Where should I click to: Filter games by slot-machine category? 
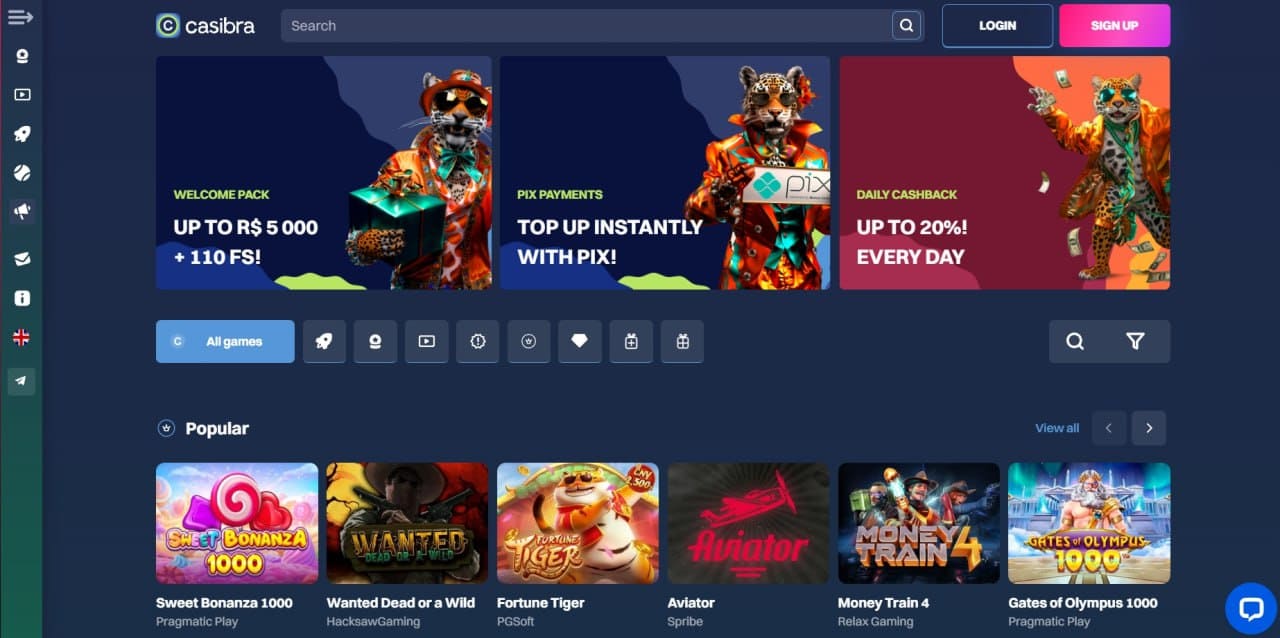[375, 341]
